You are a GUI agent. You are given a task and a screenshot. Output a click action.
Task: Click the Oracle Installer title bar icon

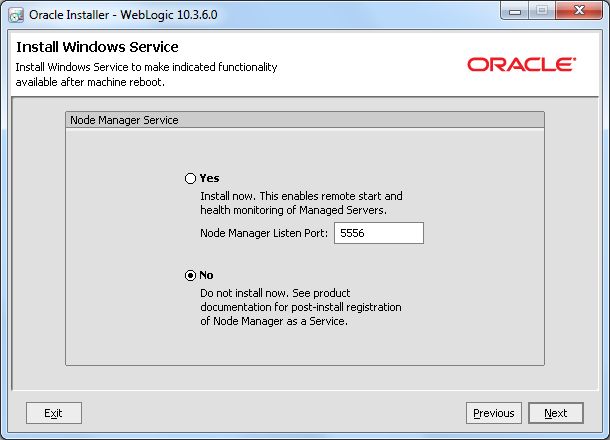point(16,15)
